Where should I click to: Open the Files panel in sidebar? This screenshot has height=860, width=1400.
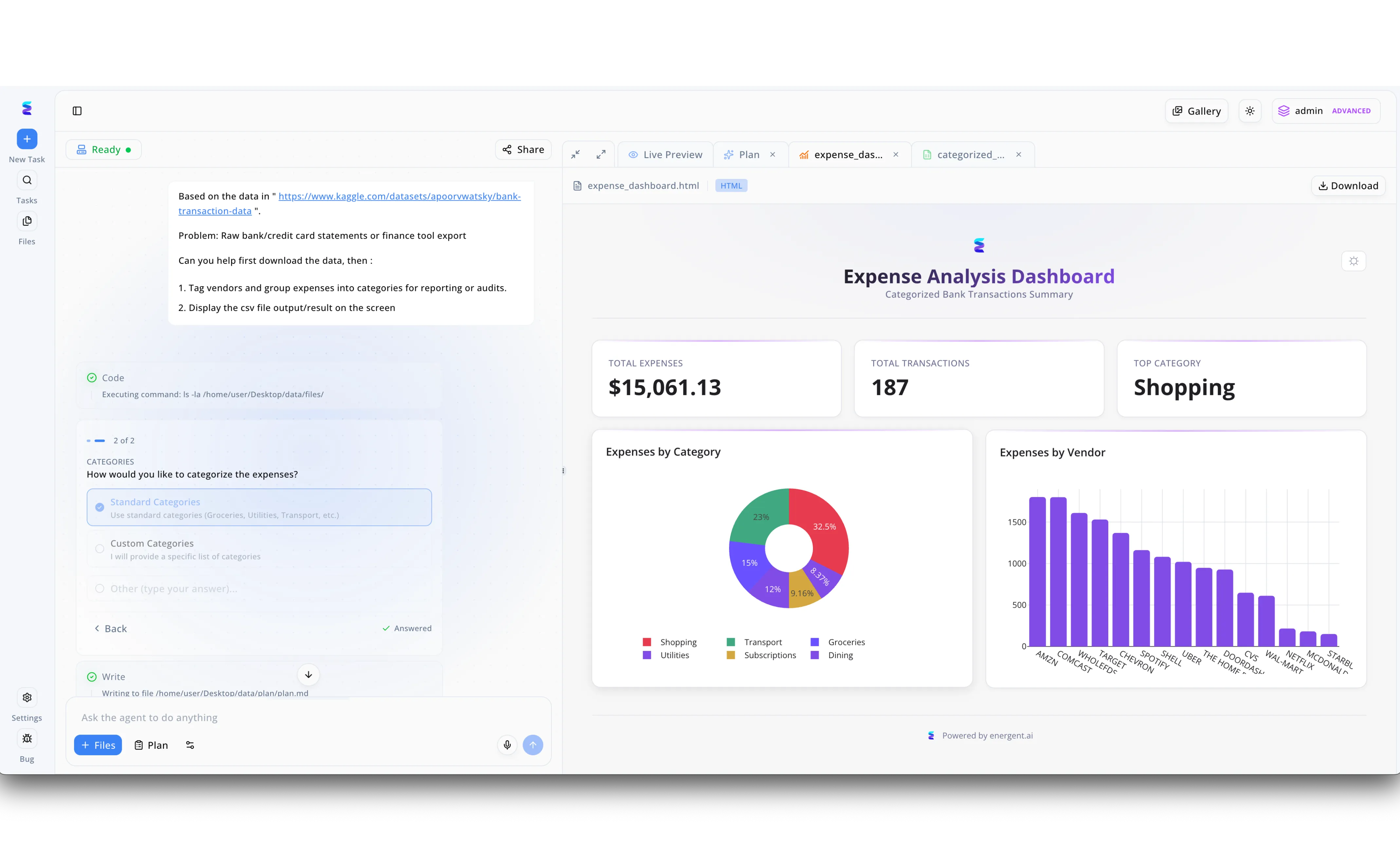click(x=27, y=221)
